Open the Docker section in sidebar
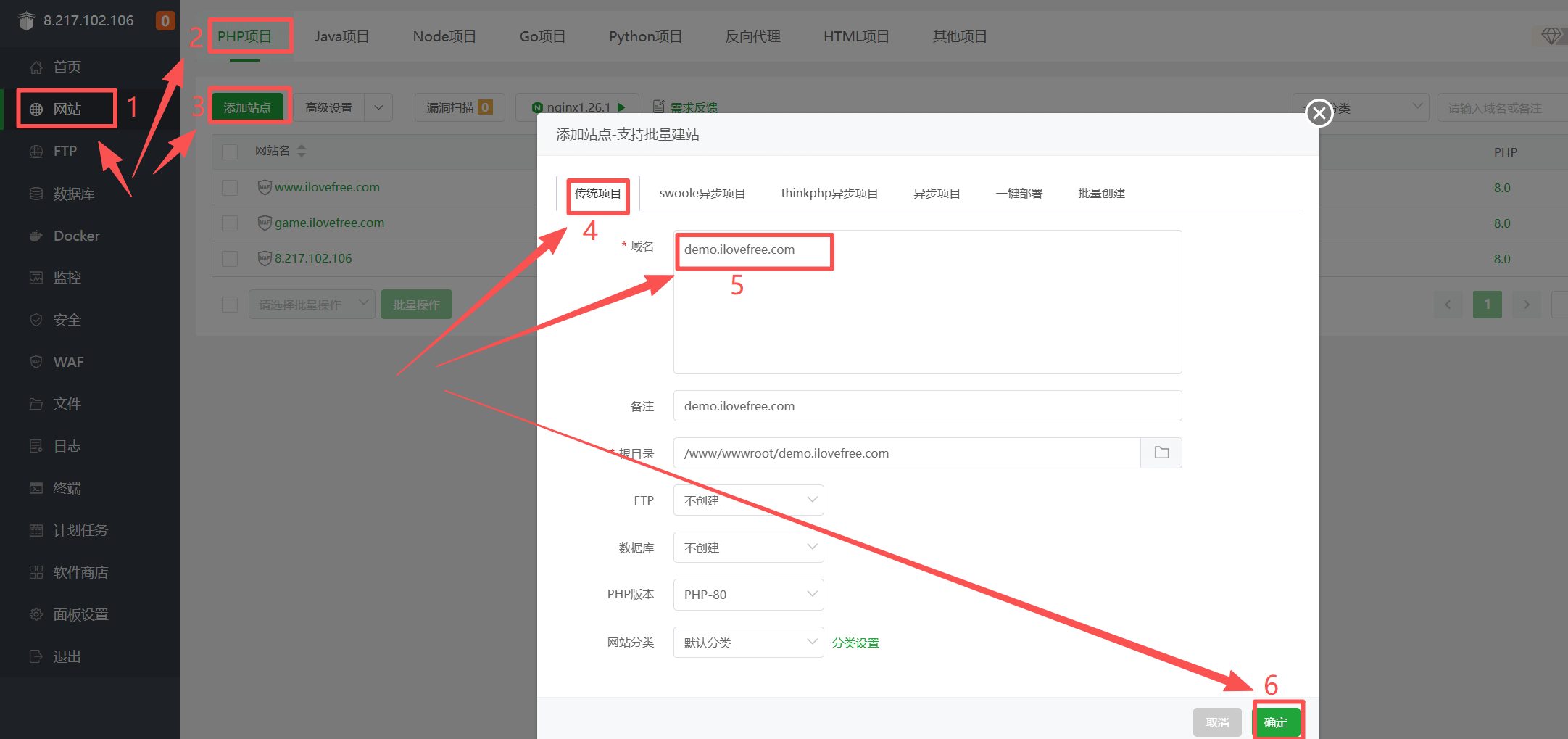Image resolution: width=1568 pixels, height=739 pixels. tap(76, 235)
